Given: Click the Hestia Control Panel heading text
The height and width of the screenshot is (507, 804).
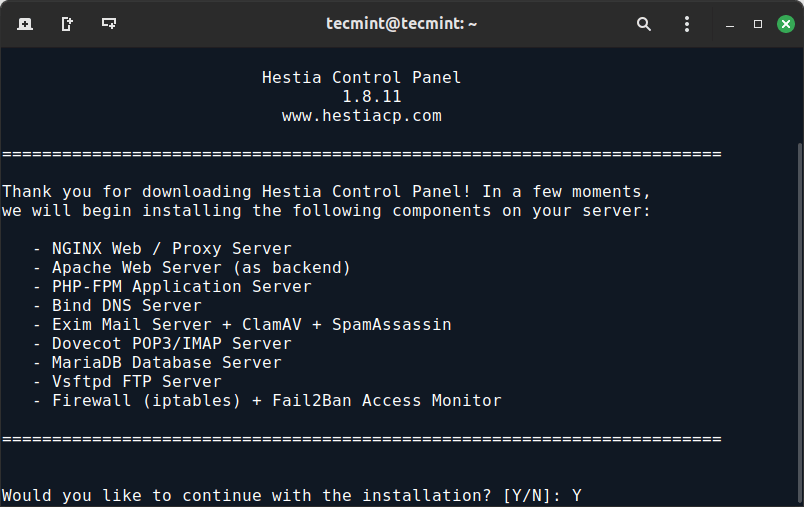Looking at the screenshot, I should [x=361, y=77].
